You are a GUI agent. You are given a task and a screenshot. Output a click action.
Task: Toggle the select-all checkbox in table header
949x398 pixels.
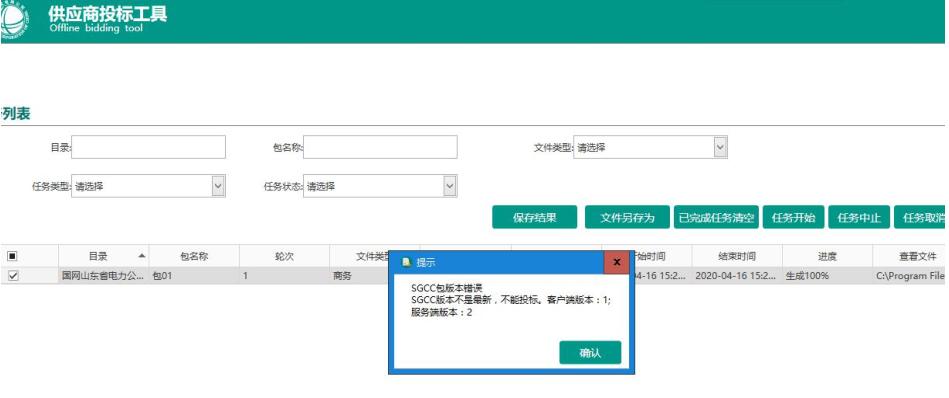12,256
